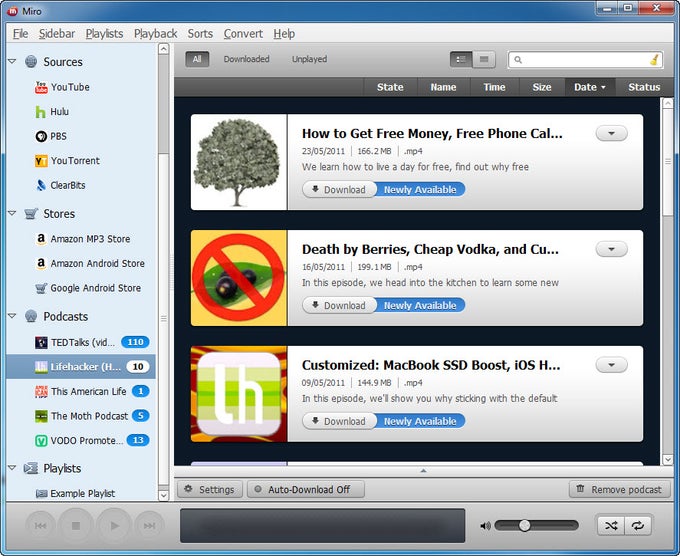Open the YouTube source icon
This screenshot has width=680, height=556.
click(x=41, y=87)
